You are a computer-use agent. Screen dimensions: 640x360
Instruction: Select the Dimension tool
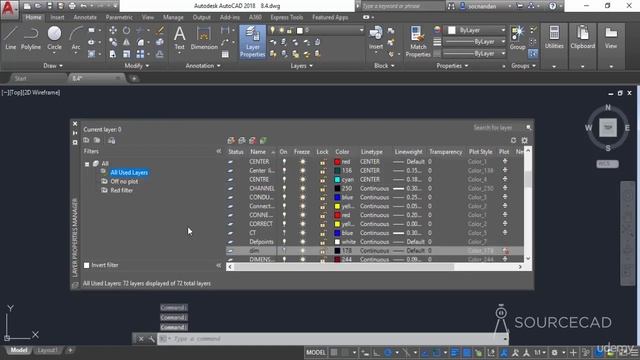pyautogui.click(x=204, y=38)
